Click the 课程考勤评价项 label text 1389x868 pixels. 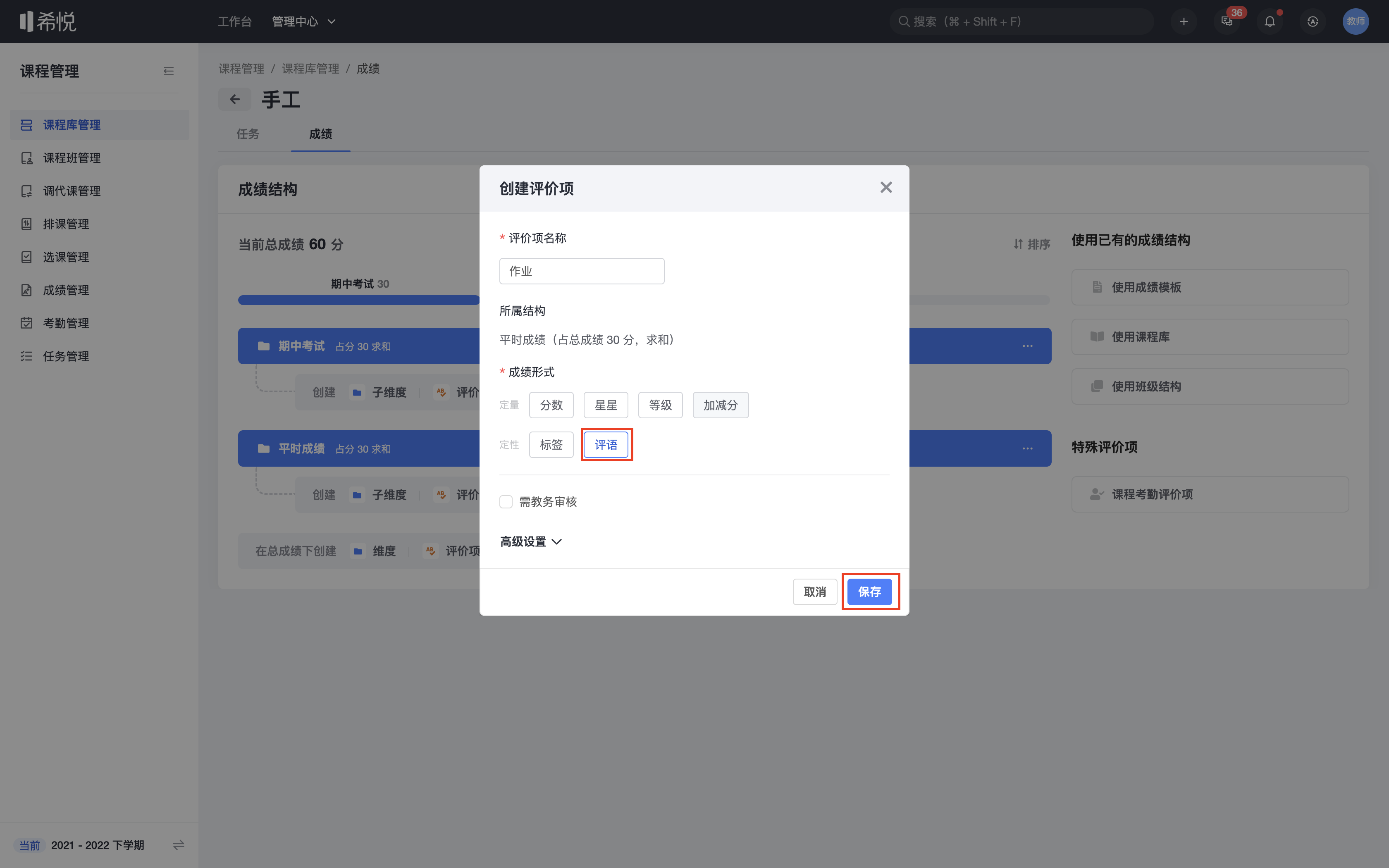coord(1153,494)
